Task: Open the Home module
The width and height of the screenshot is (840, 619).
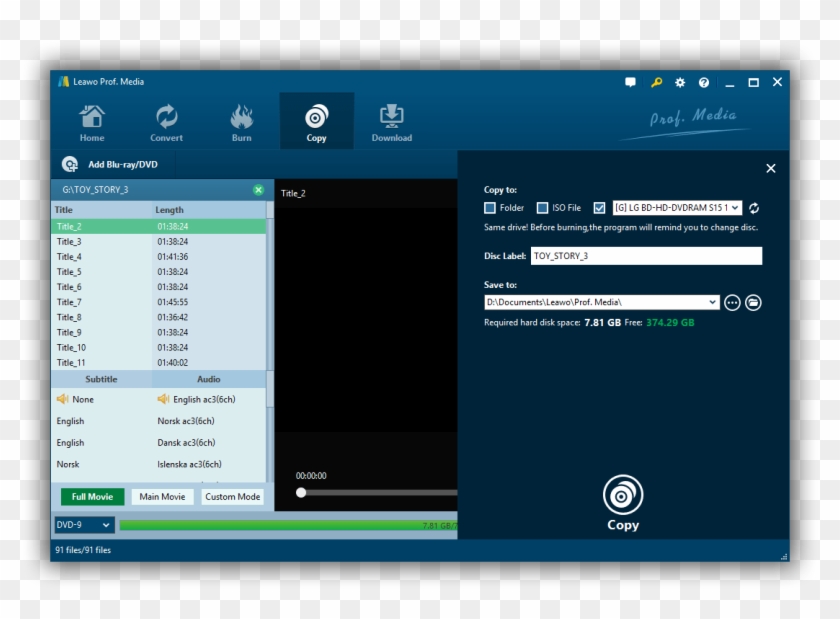Action: (92, 123)
